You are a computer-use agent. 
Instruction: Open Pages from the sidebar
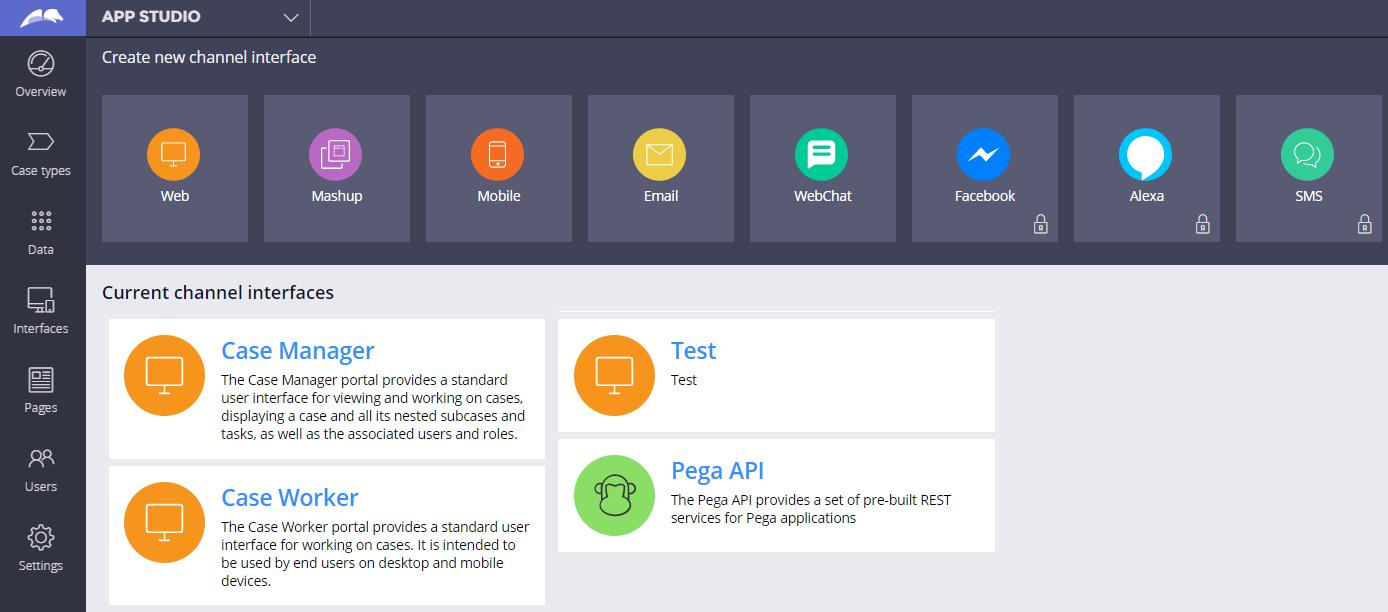pyautogui.click(x=41, y=391)
